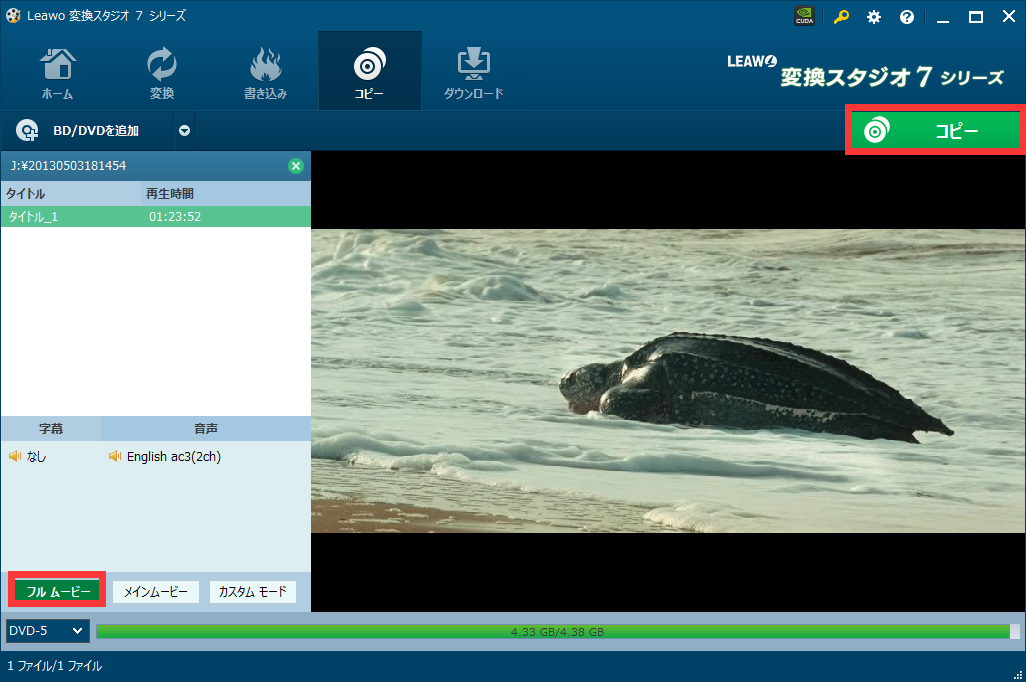The width and height of the screenshot is (1026, 682).
Task: Start copying with the green コピー button
Action: (x=935, y=130)
